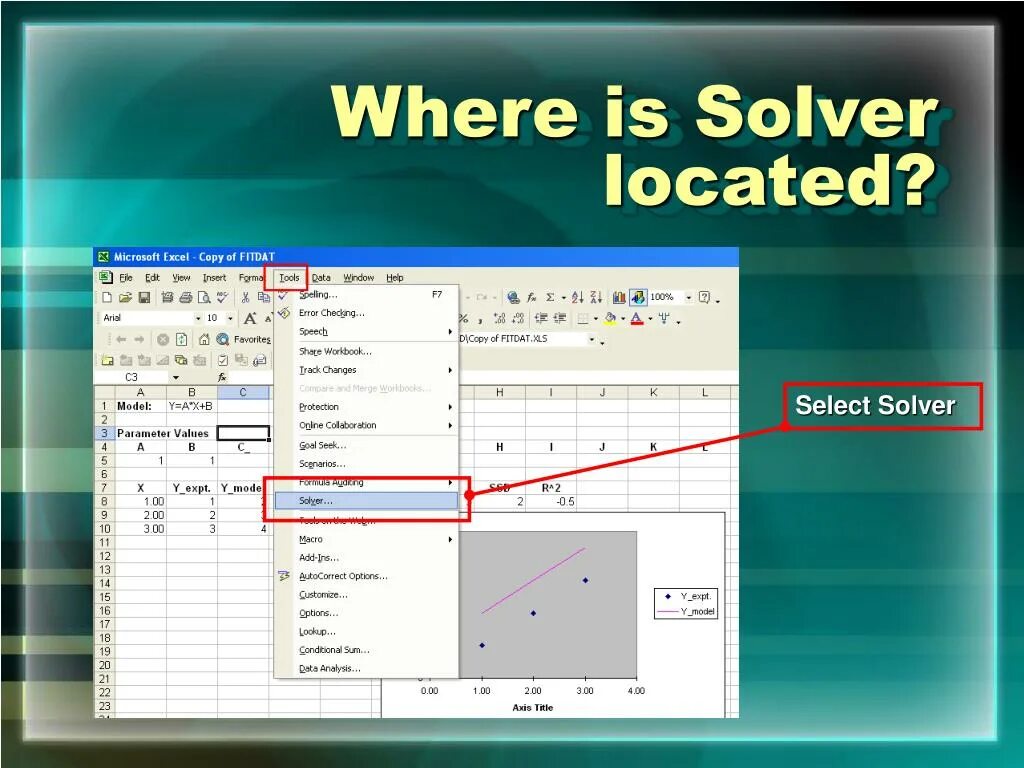The image size is (1024, 768).
Task: Click the Chart Wizard icon
Action: click(619, 298)
